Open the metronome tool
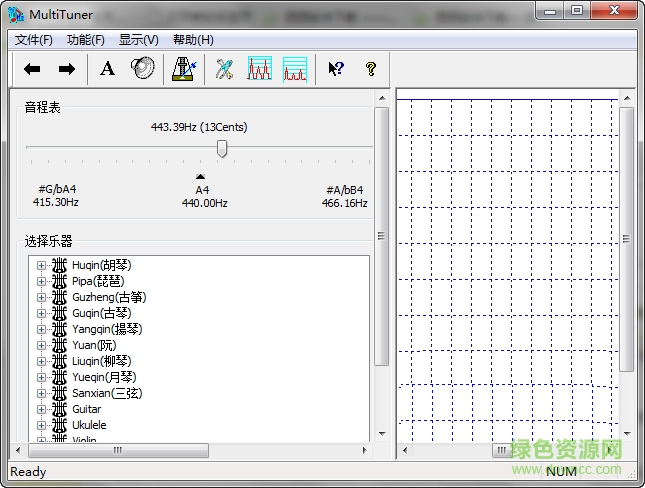 point(184,69)
